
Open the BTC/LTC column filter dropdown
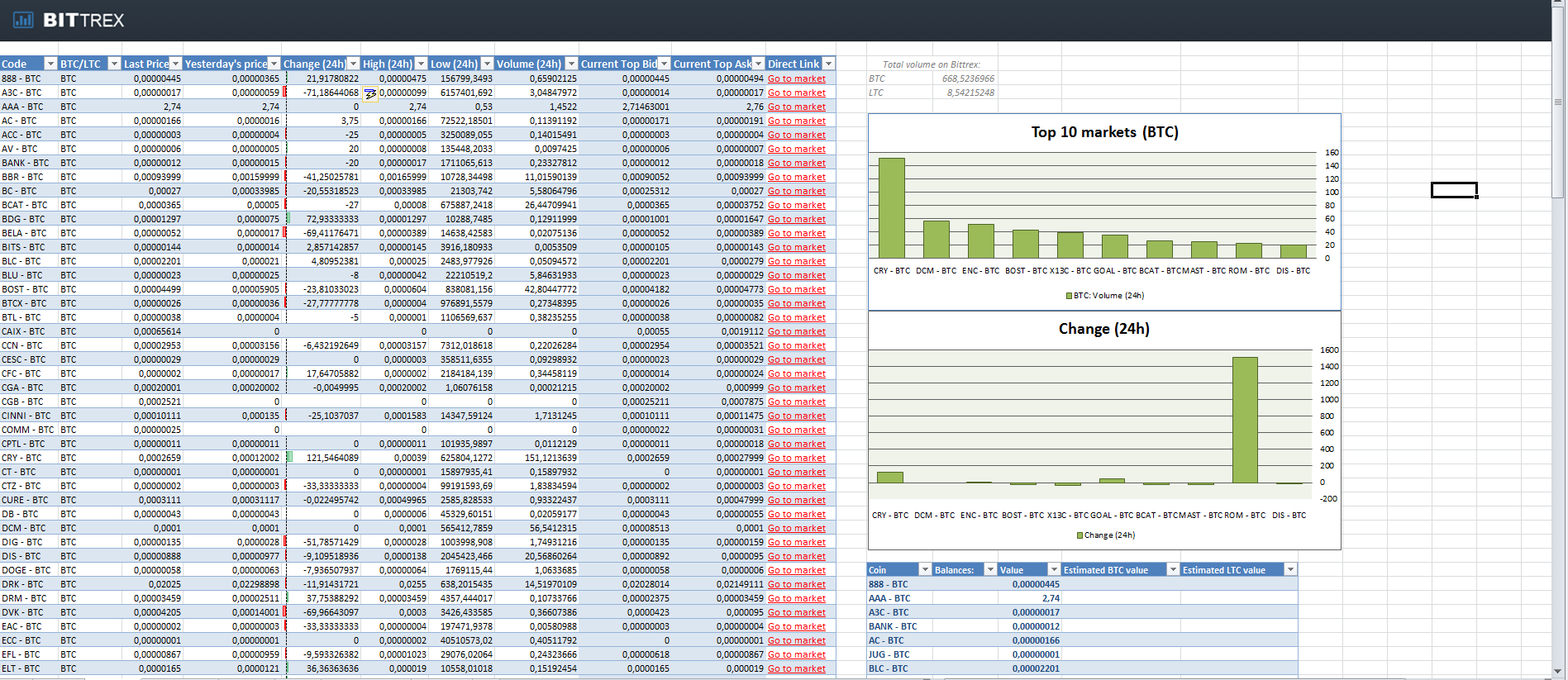click(114, 64)
